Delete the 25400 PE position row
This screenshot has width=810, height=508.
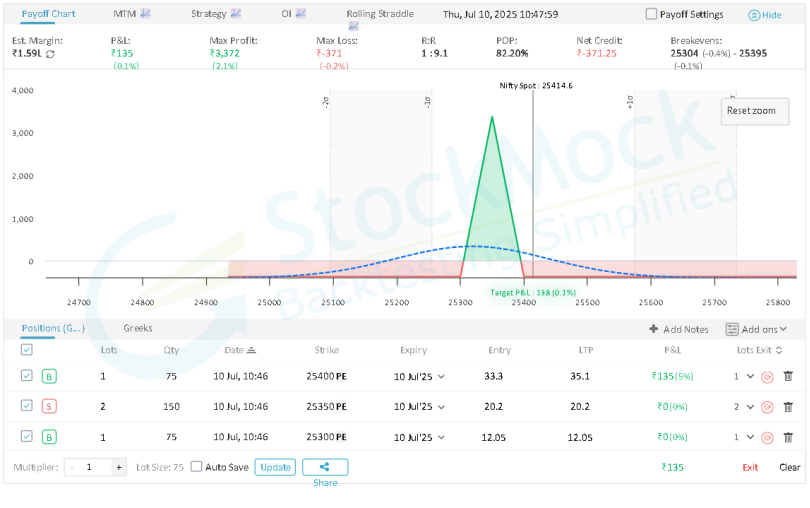click(788, 376)
